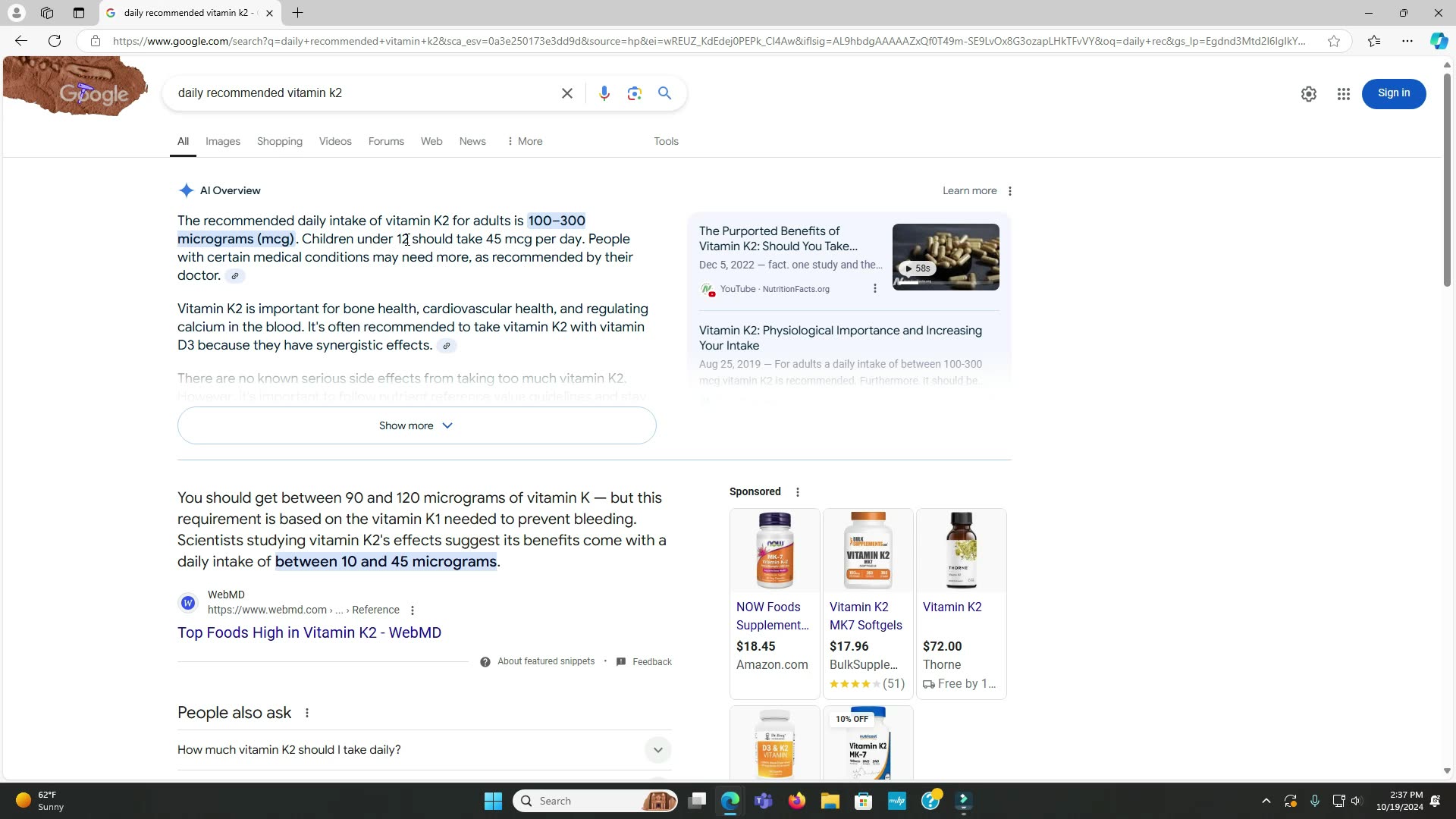
Task: Click the Sign in button
Action: pos(1393,93)
